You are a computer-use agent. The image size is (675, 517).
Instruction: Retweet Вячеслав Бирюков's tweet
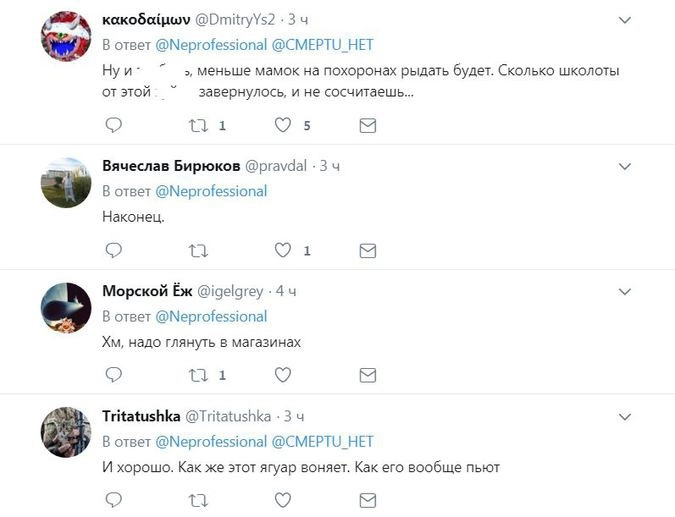(x=198, y=250)
